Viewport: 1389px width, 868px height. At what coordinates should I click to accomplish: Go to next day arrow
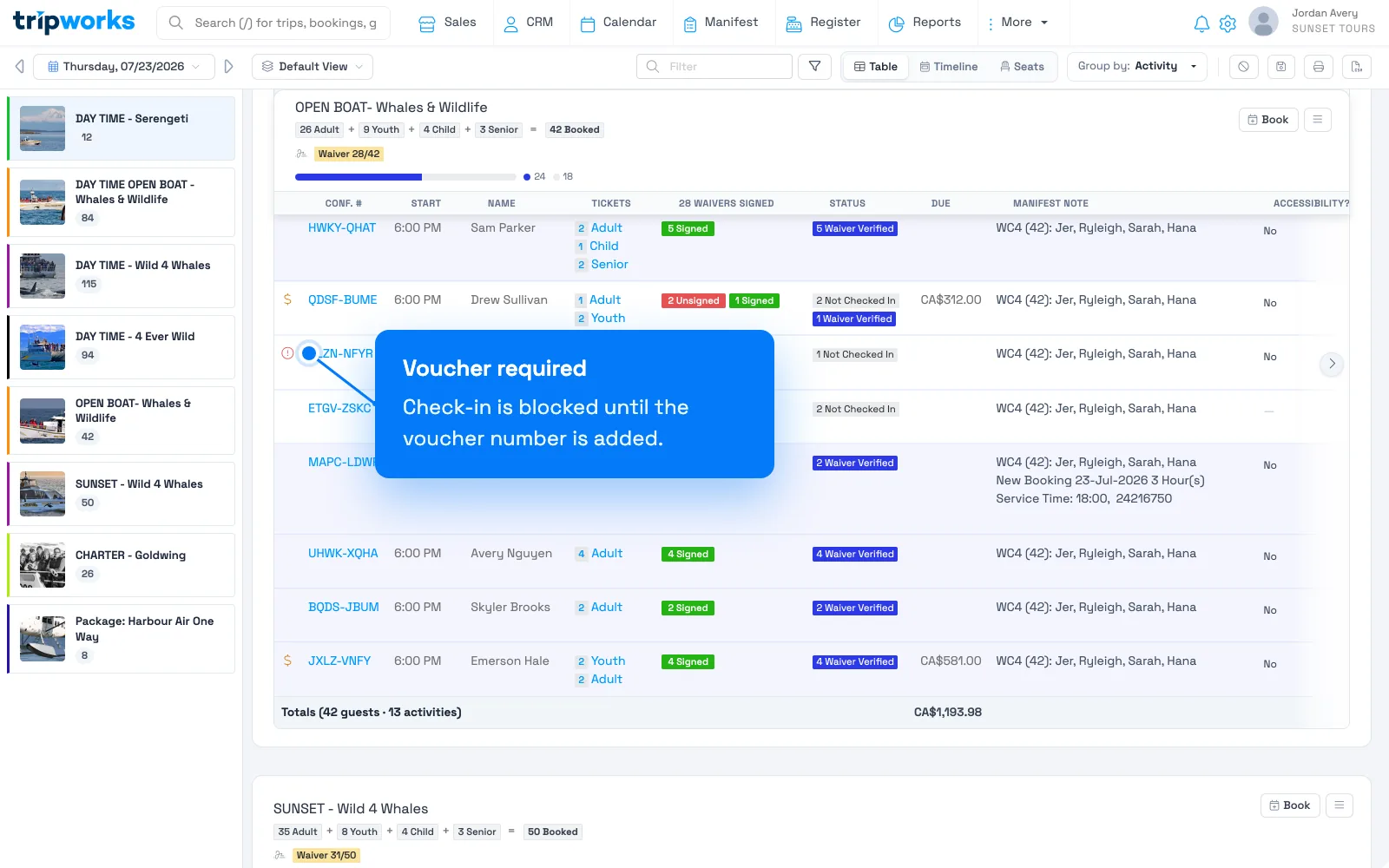coord(228,67)
